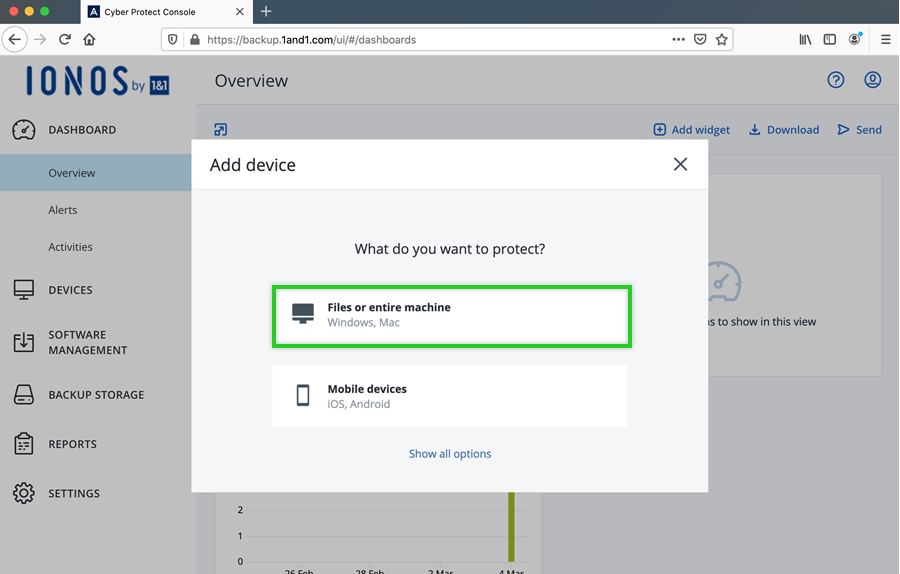Screen dimensions: 900x574
Task: Click the Backup Storage drive icon
Action: (x=24, y=395)
